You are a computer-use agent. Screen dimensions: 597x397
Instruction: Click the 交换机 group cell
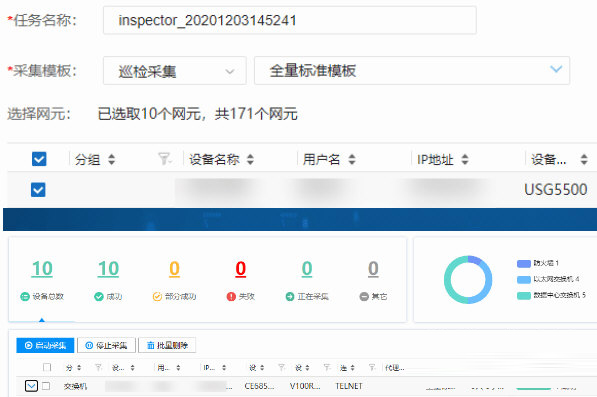click(x=75, y=386)
